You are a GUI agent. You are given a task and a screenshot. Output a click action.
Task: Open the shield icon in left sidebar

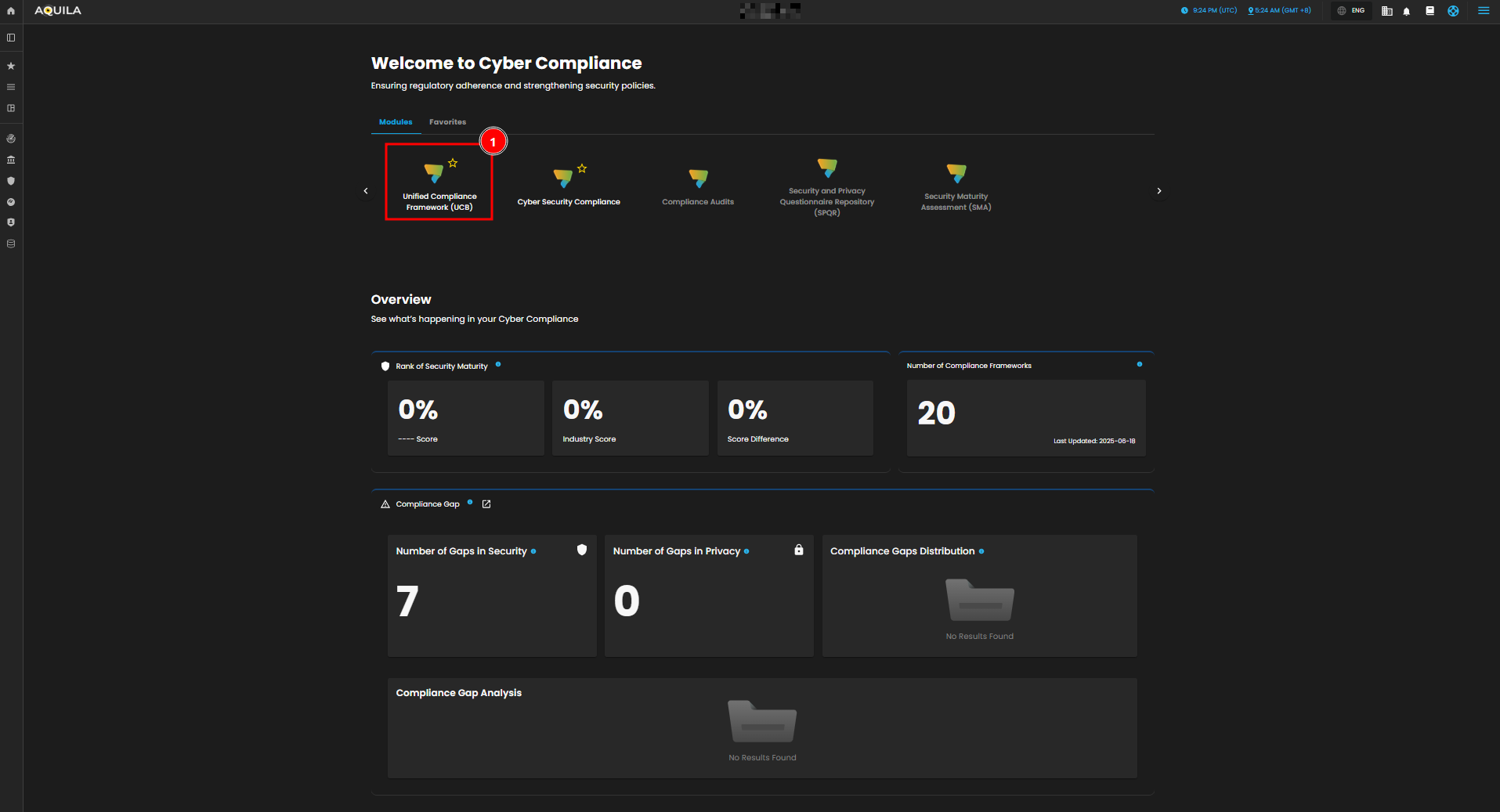11,181
